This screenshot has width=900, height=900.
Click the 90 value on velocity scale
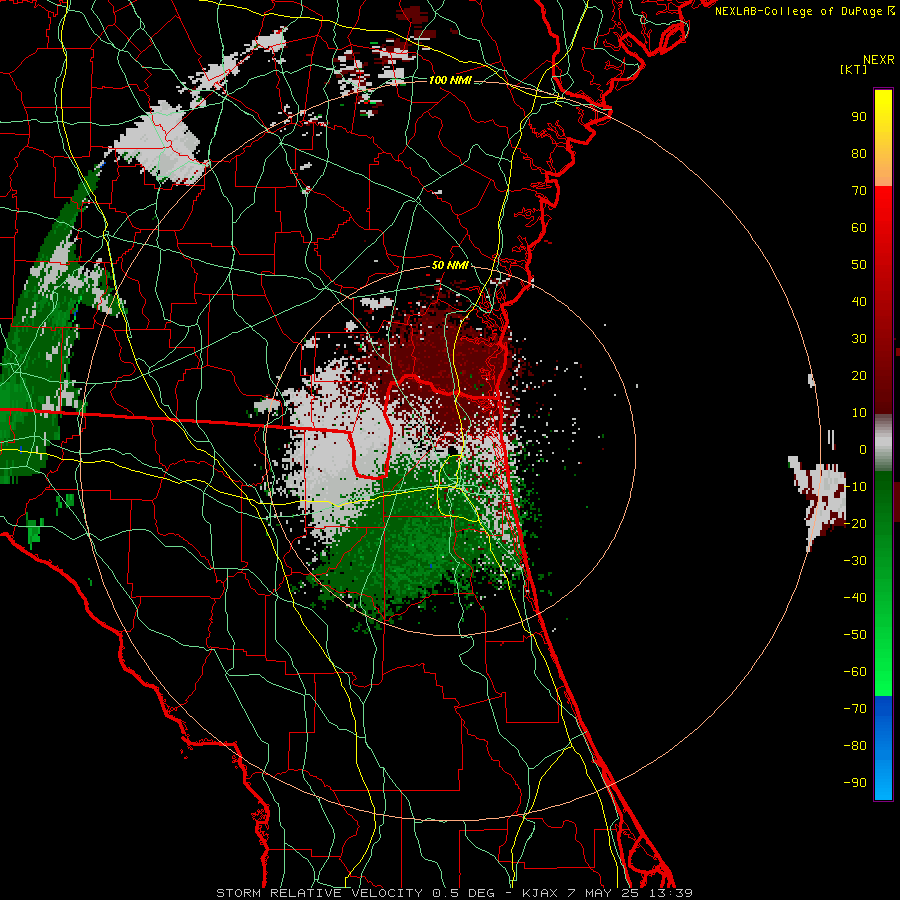pyautogui.click(x=859, y=117)
